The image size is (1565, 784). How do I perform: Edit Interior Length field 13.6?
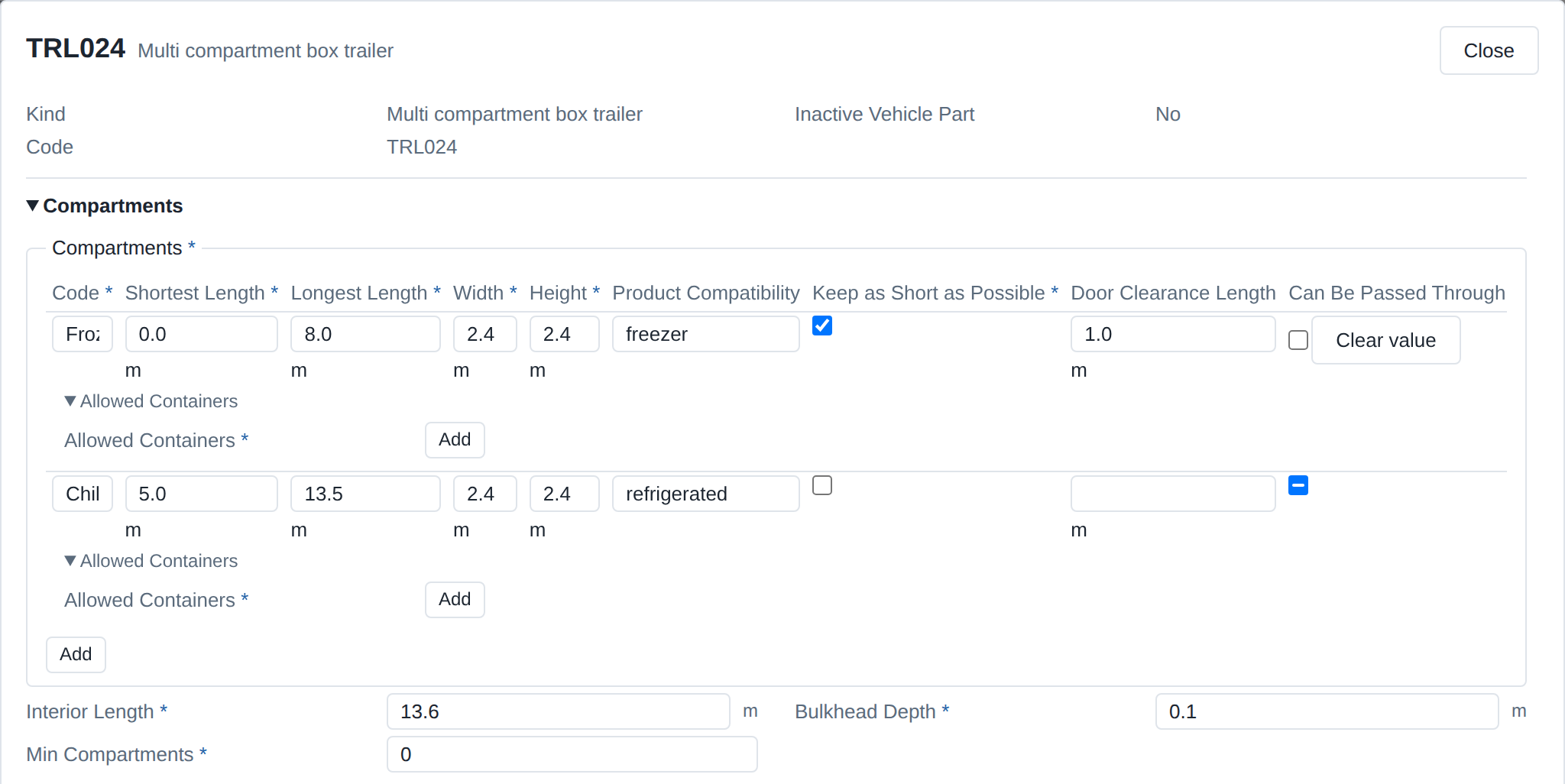click(559, 711)
